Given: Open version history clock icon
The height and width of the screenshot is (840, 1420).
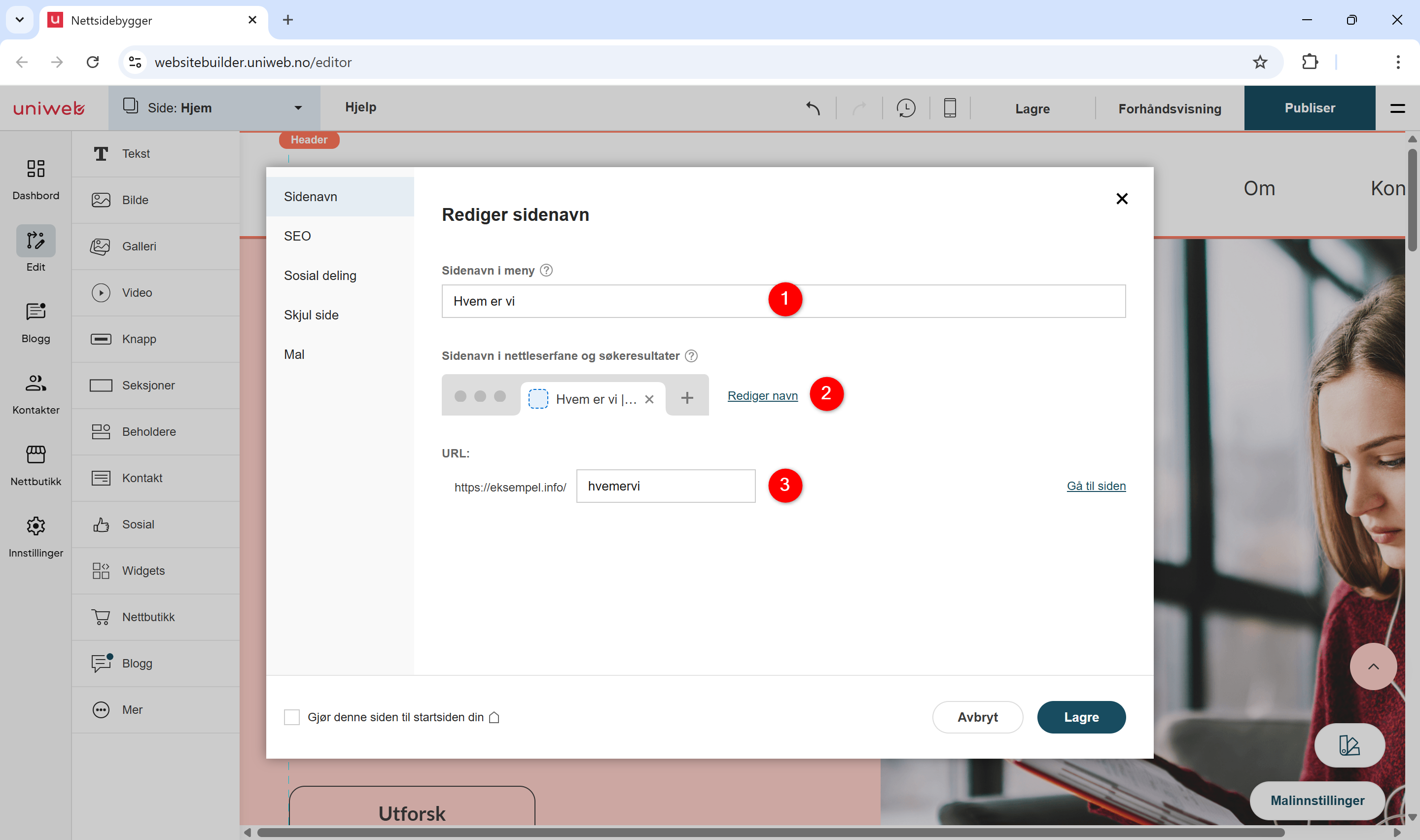Looking at the screenshot, I should tap(906, 108).
